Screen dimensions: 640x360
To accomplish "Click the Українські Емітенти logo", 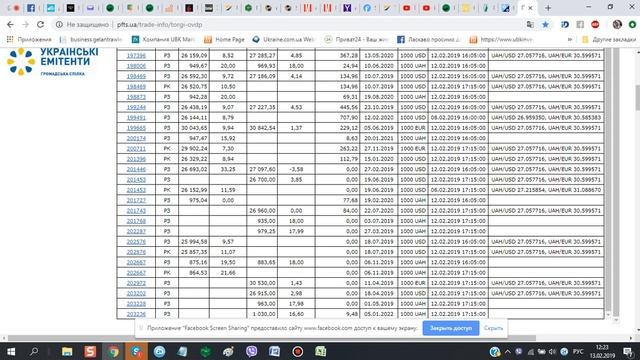I will pyautogui.click(x=52, y=62).
